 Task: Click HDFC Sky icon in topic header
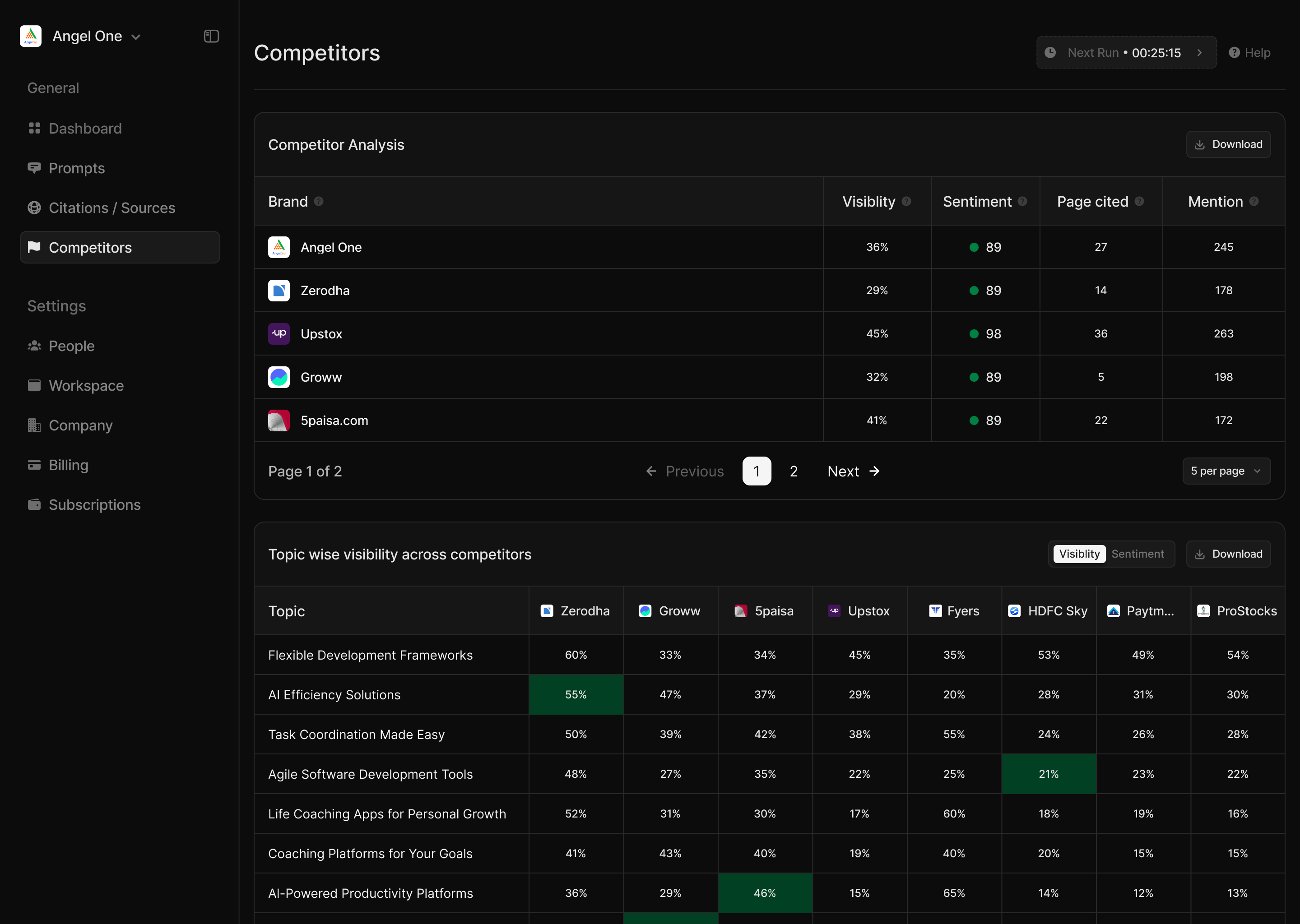[1014, 611]
